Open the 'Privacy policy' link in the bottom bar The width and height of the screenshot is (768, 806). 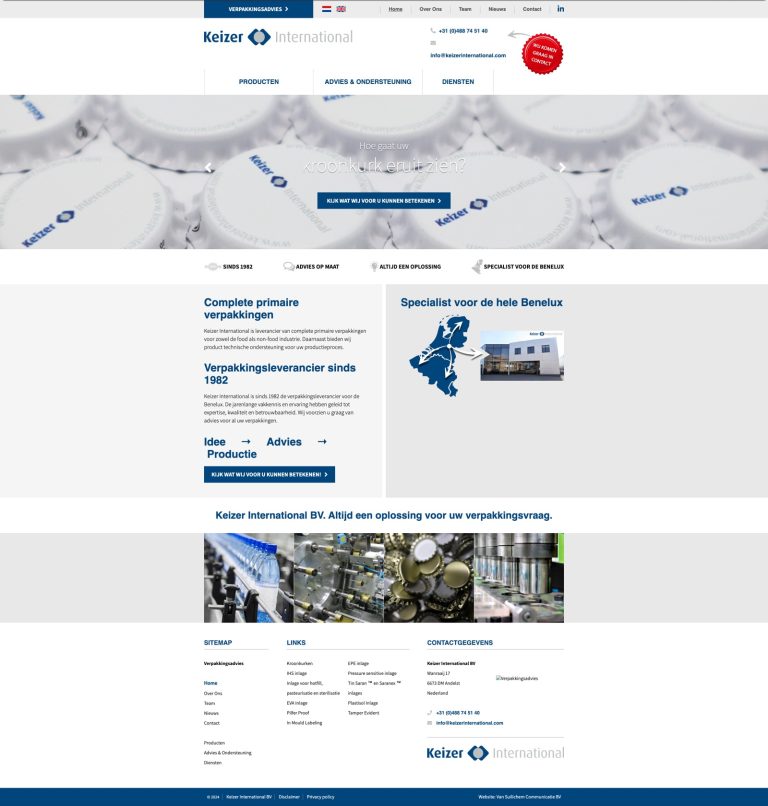pos(320,797)
